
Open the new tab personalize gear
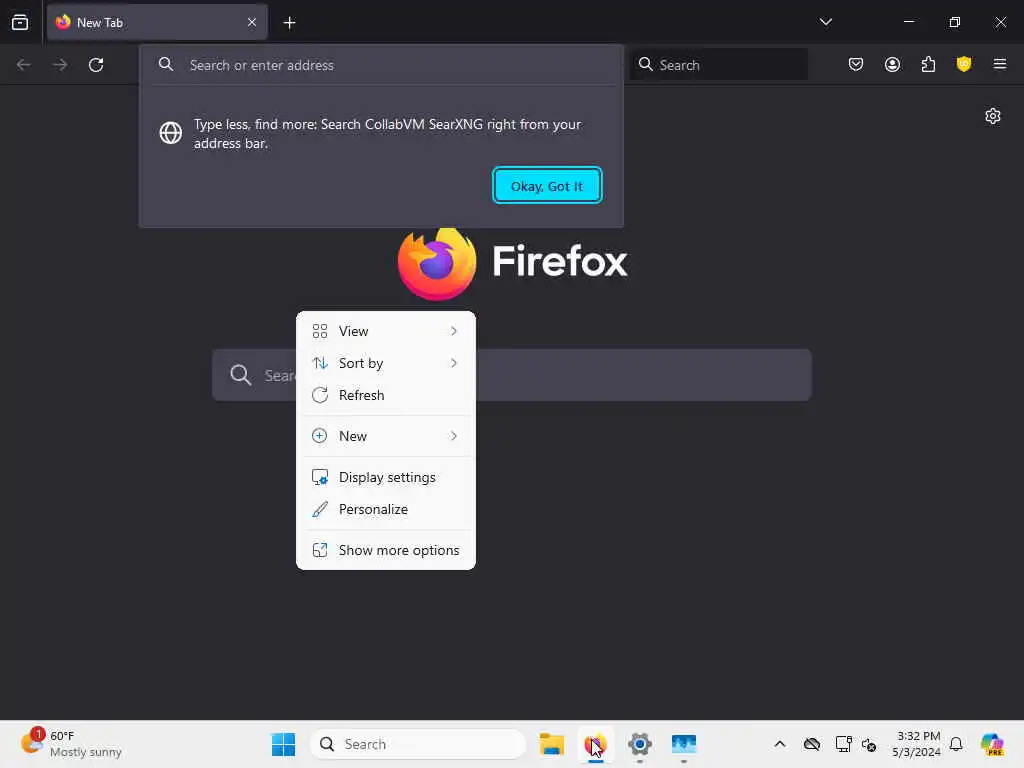coord(993,116)
